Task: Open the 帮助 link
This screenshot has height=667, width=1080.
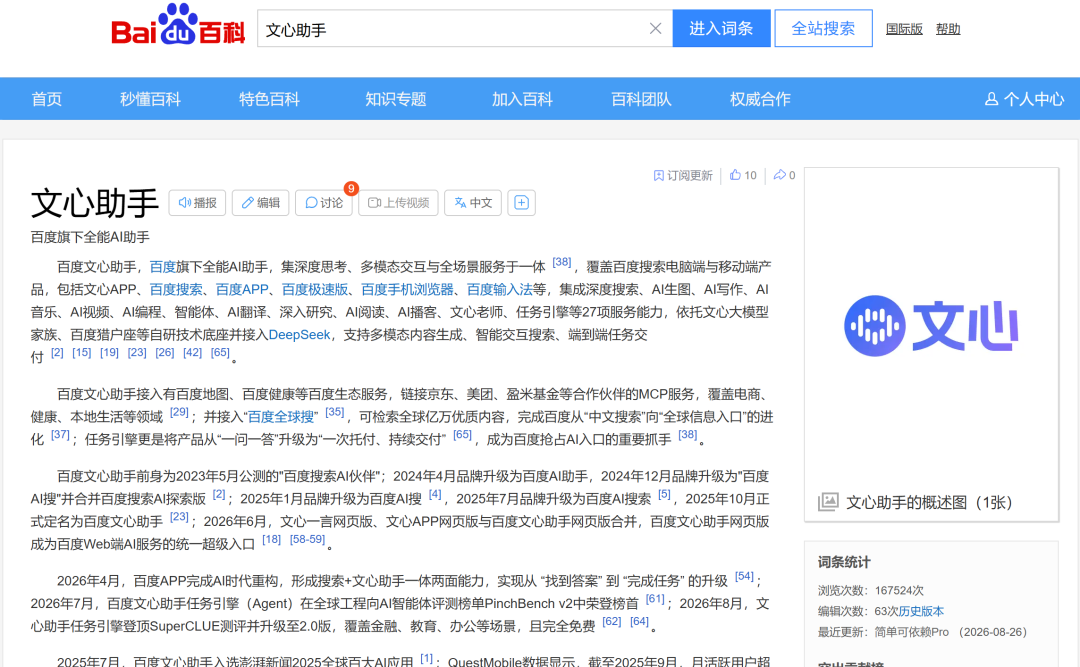Action: (x=948, y=29)
